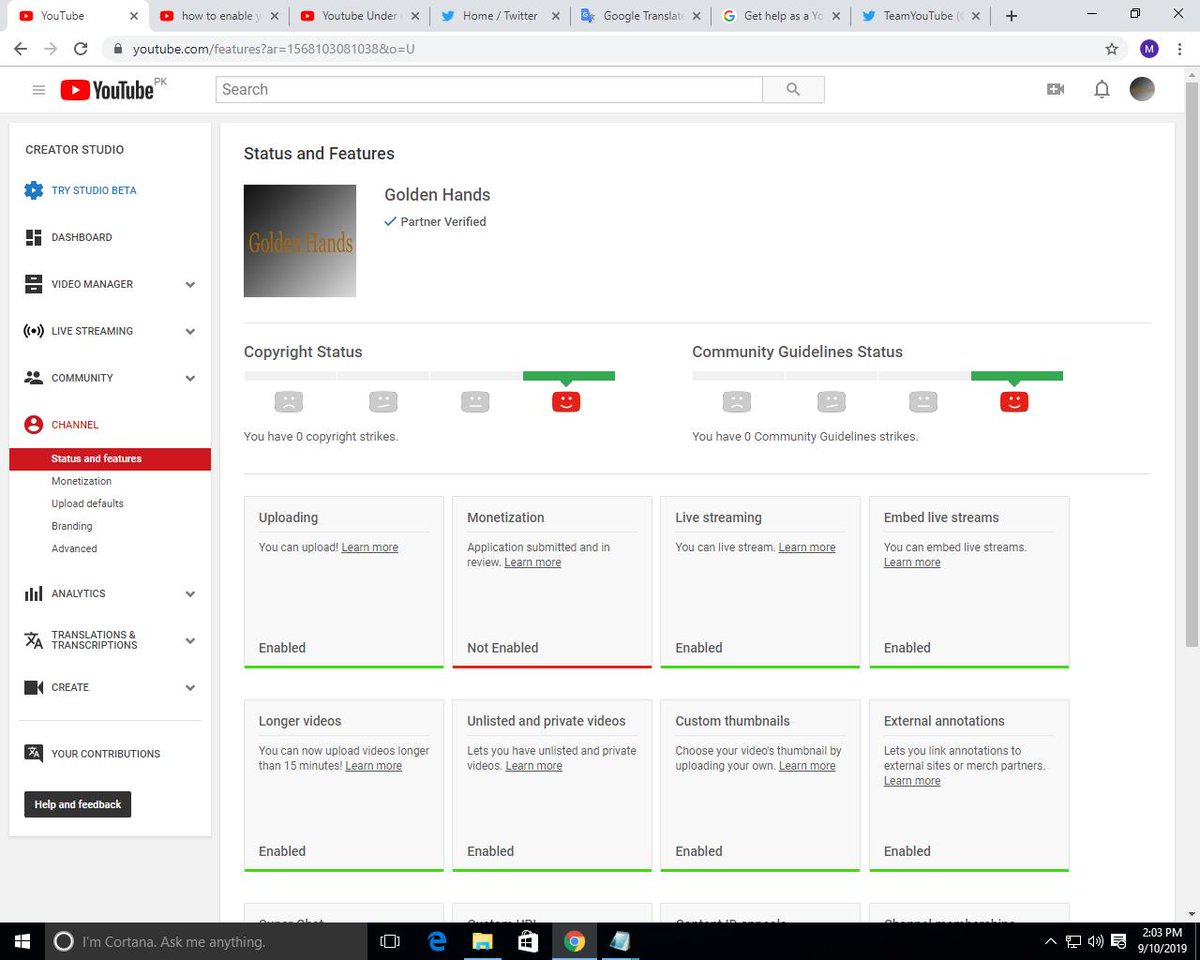The height and width of the screenshot is (960, 1200).
Task: Open the notifications bell
Action: pos(1102,90)
